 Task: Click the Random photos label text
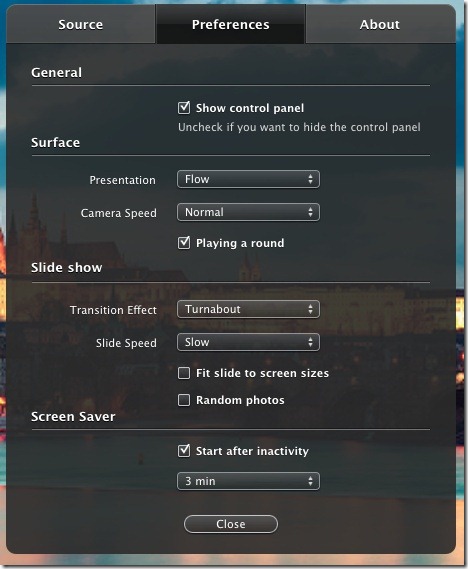[x=240, y=400]
